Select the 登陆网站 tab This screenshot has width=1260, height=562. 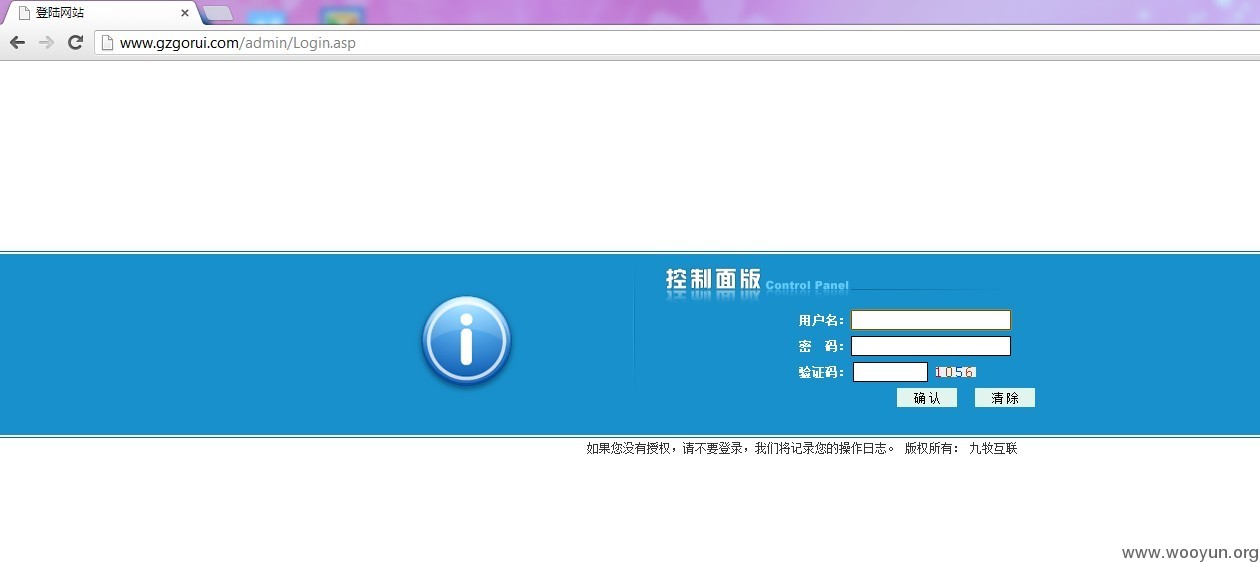point(100,13)
